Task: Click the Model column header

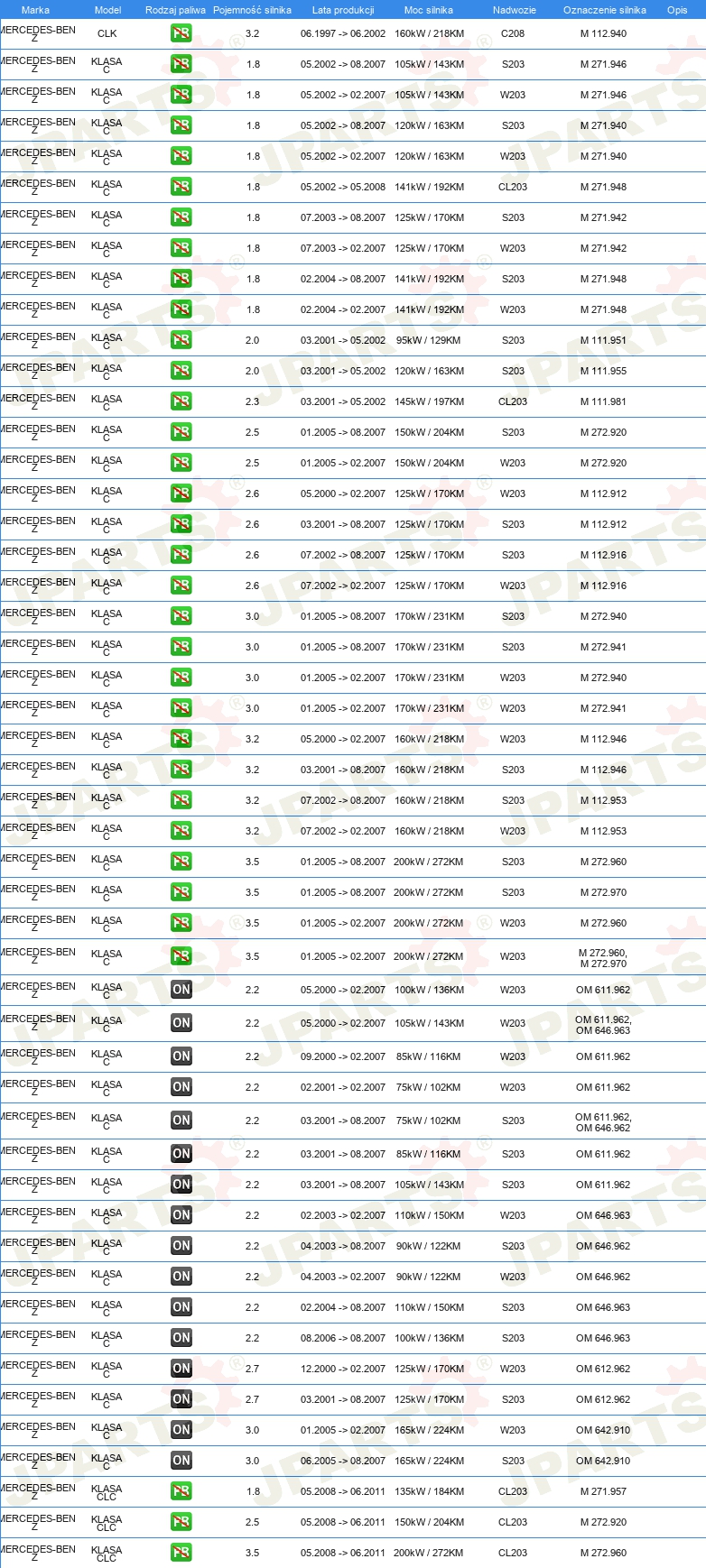Action: click(x=107, y=10)
